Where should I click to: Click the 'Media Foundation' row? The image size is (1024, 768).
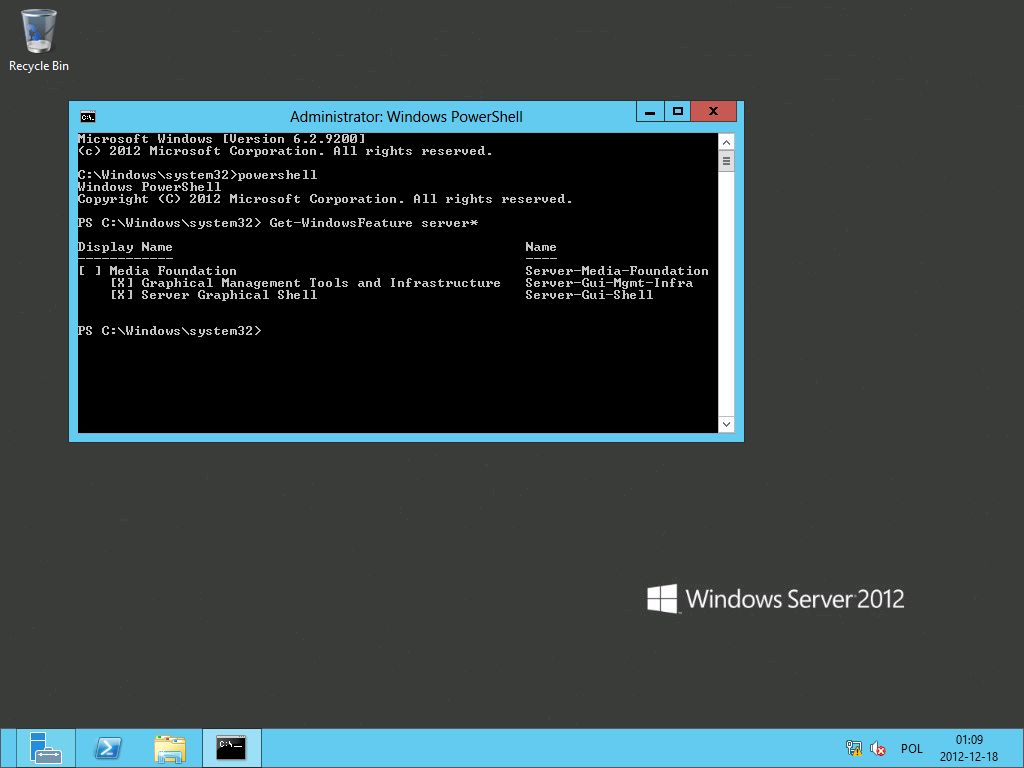[392, 271]
